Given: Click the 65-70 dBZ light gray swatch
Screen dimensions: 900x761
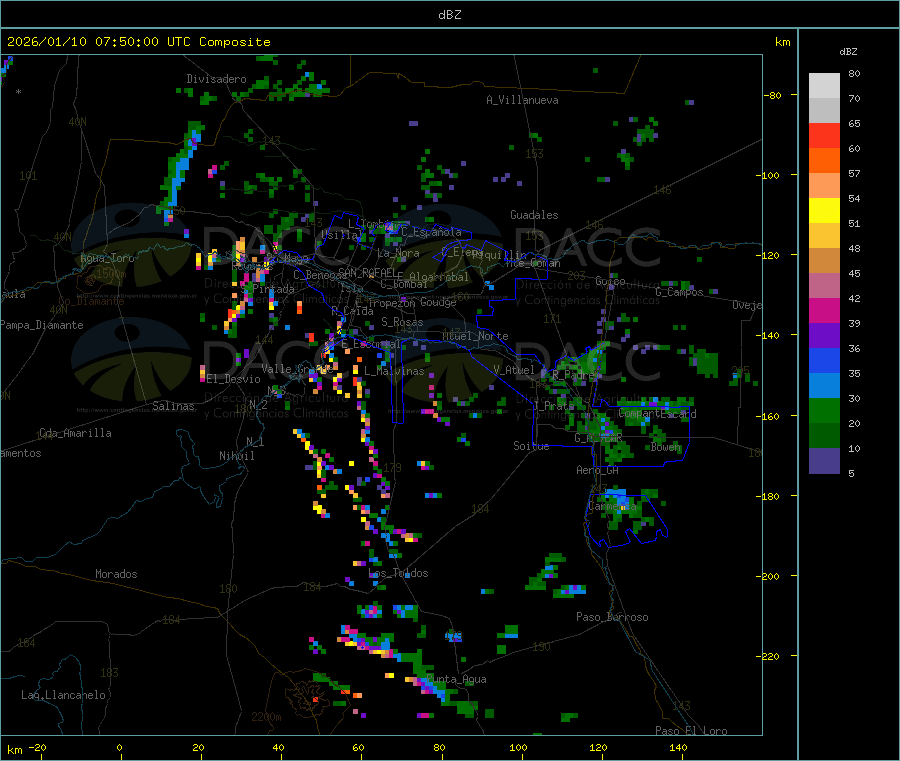Looking at the screenshot, I should click(824, 111).
